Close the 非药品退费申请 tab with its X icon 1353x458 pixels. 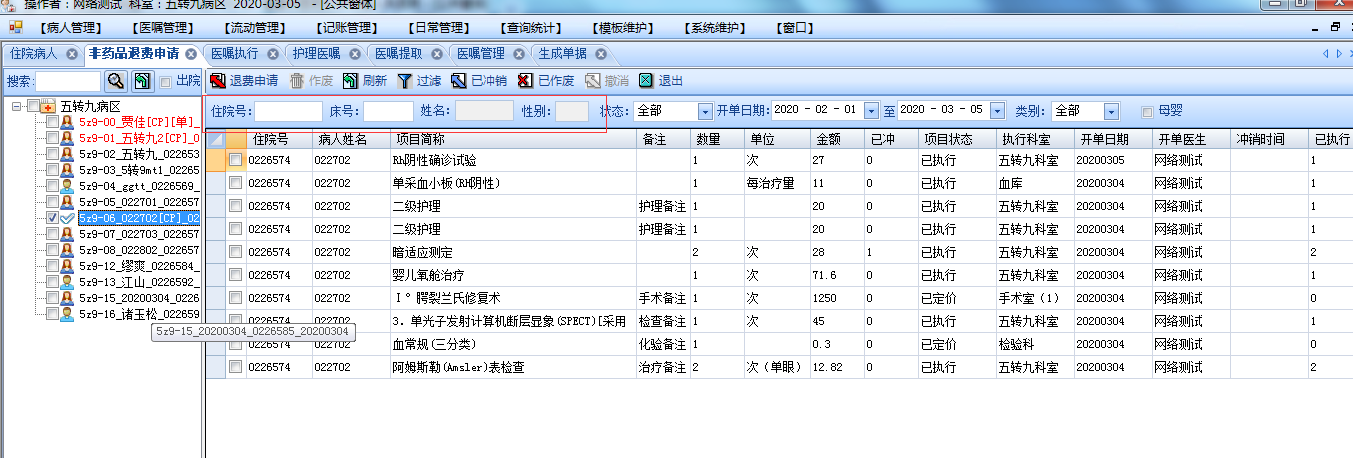191,53
